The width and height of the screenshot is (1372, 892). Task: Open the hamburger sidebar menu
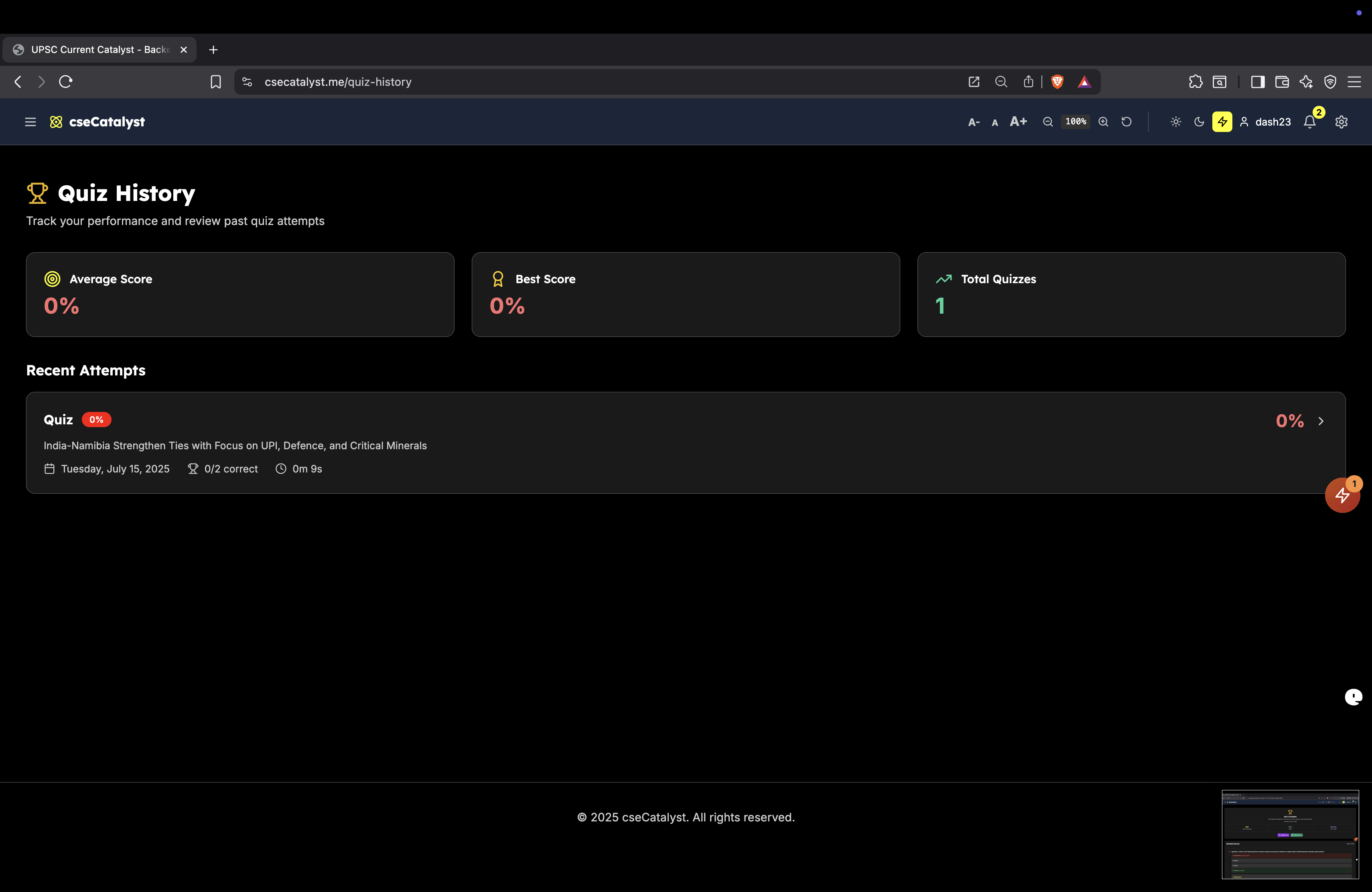[x=30, y=122]
